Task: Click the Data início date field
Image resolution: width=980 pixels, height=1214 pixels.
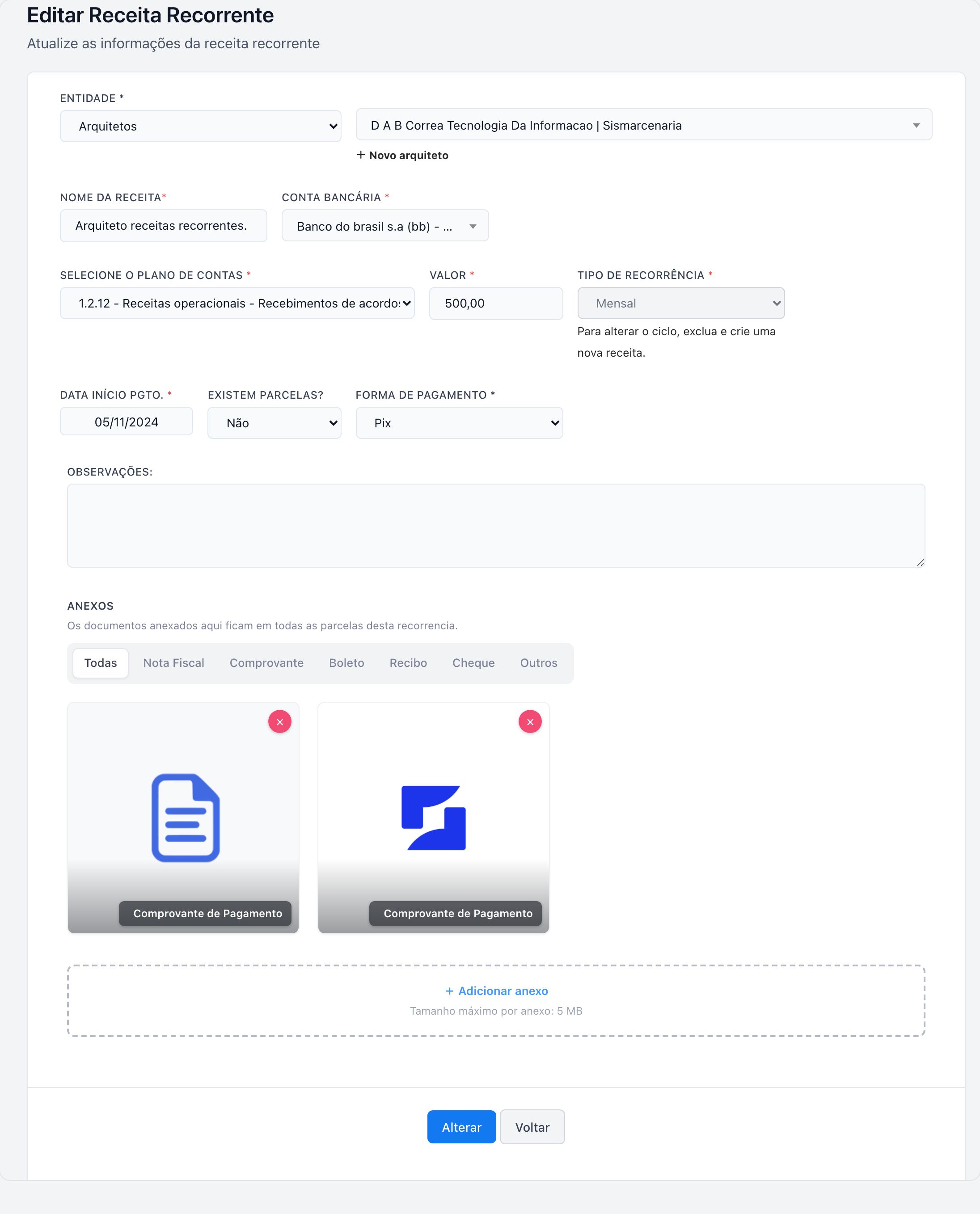Action: pos(127,422)
